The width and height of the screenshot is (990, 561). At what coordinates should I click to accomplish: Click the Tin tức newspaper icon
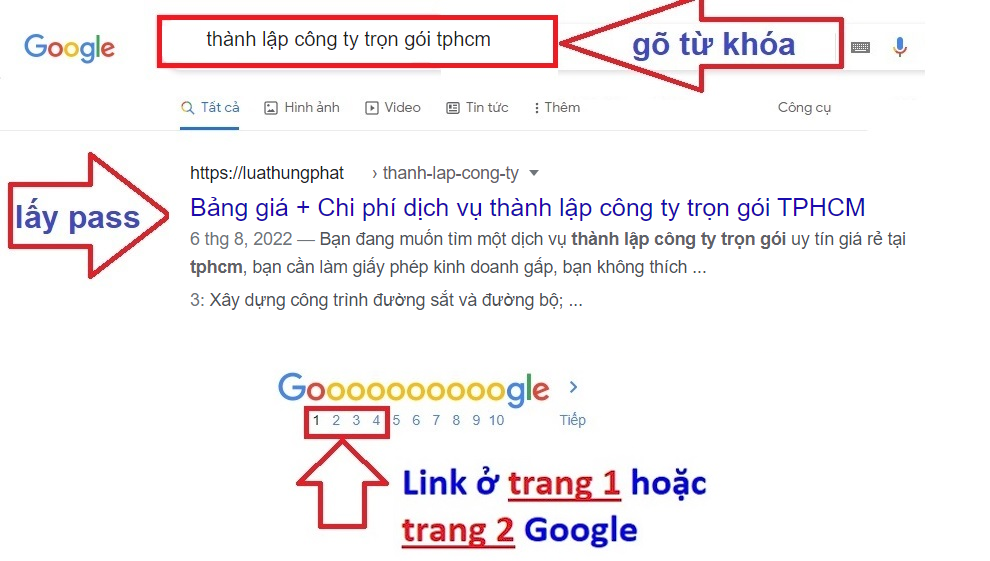[453, 108]
